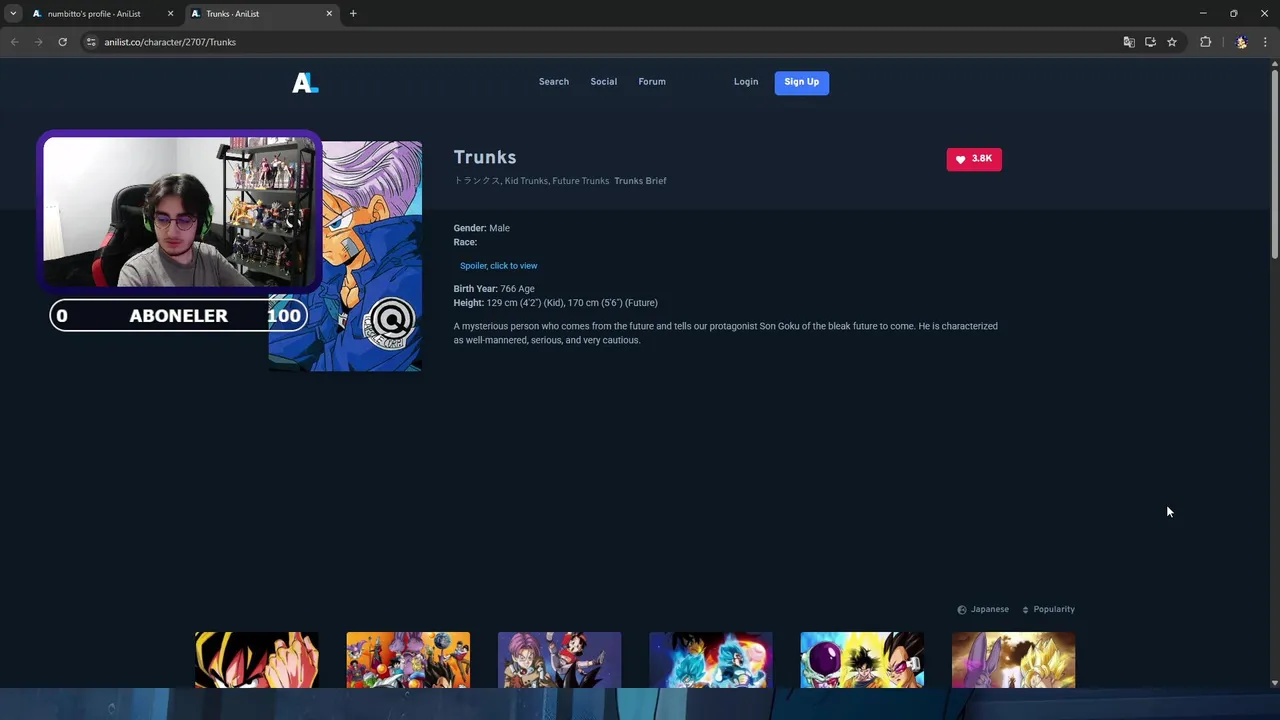Click the page vertical scrollbar

click(x=1274, y=164)
